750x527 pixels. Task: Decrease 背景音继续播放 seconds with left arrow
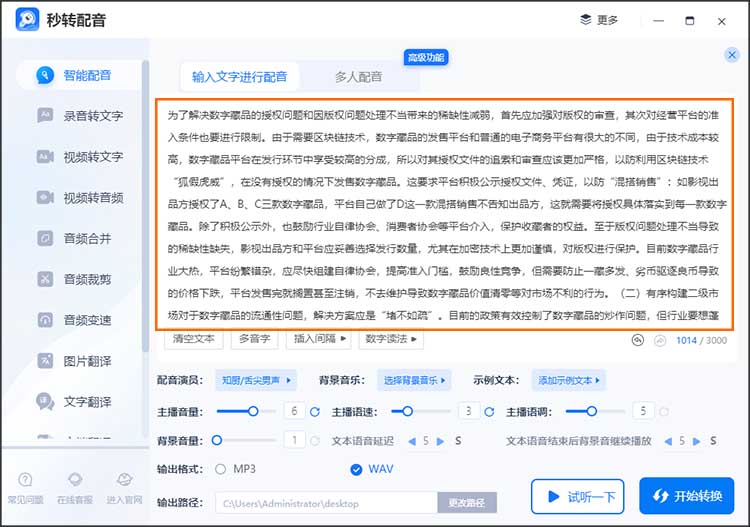click(x=668, y=441)
